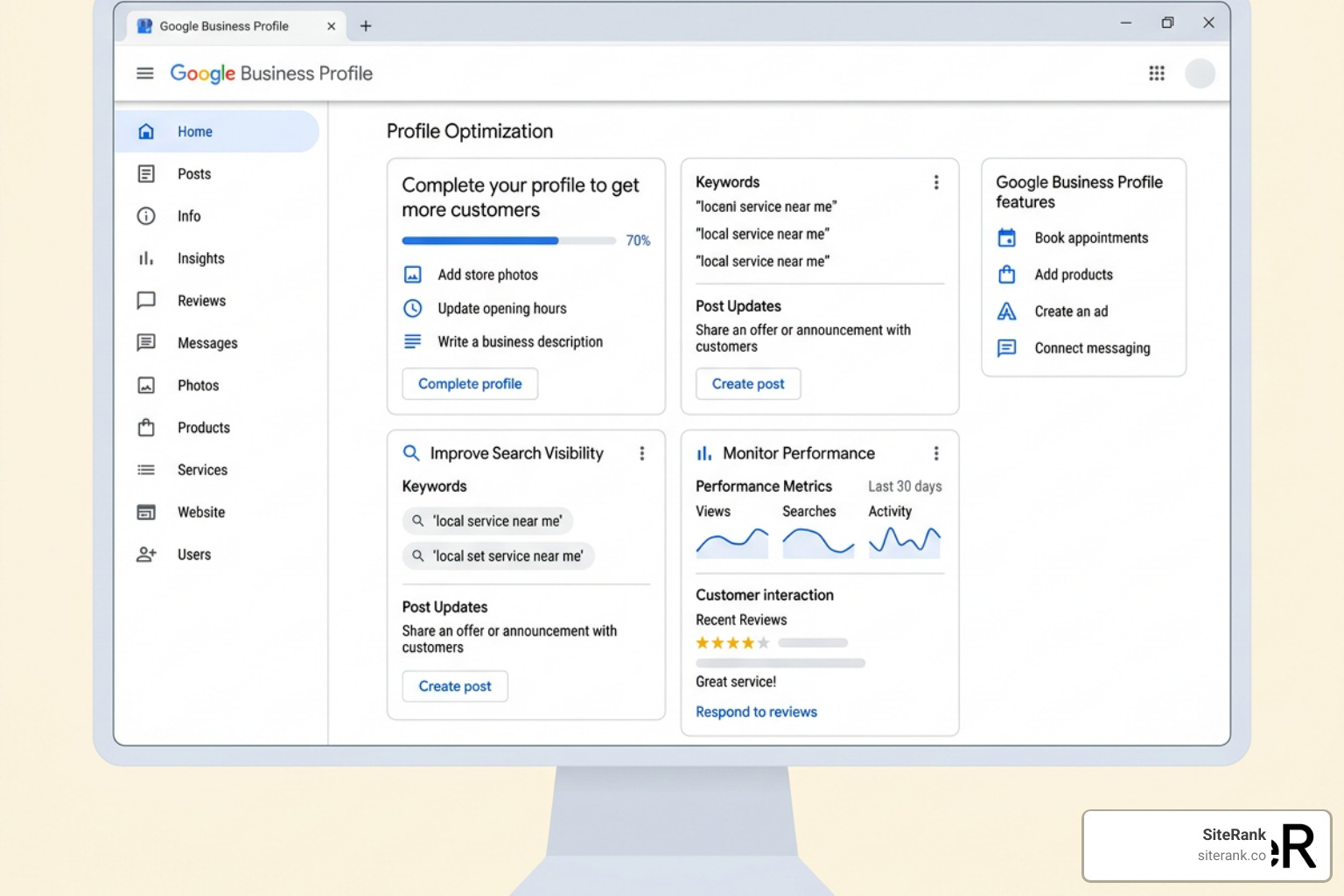Open Improve Search Visibility three-dot menu
The height and width of the screenshot is (896, 1344).
coord(642,453)
